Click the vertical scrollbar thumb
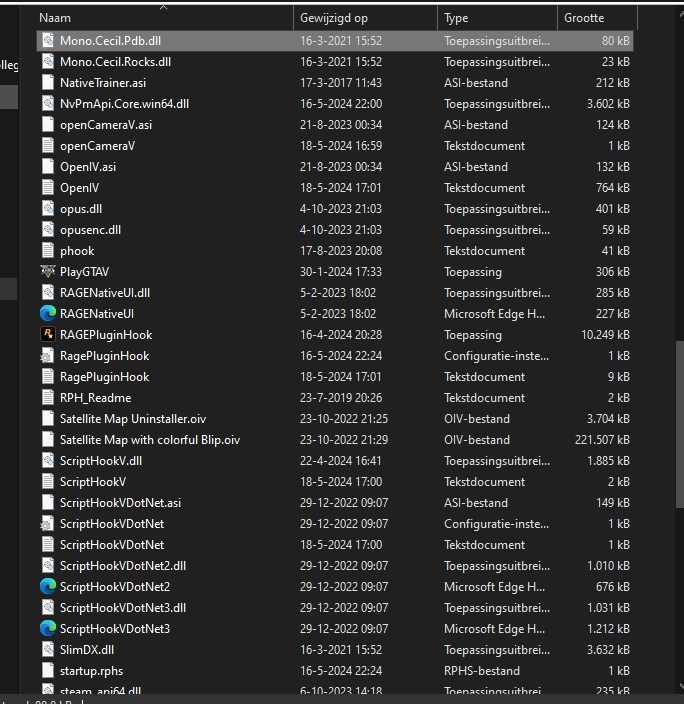The height and width of the screenshot is (704, 684). (680, 425)
